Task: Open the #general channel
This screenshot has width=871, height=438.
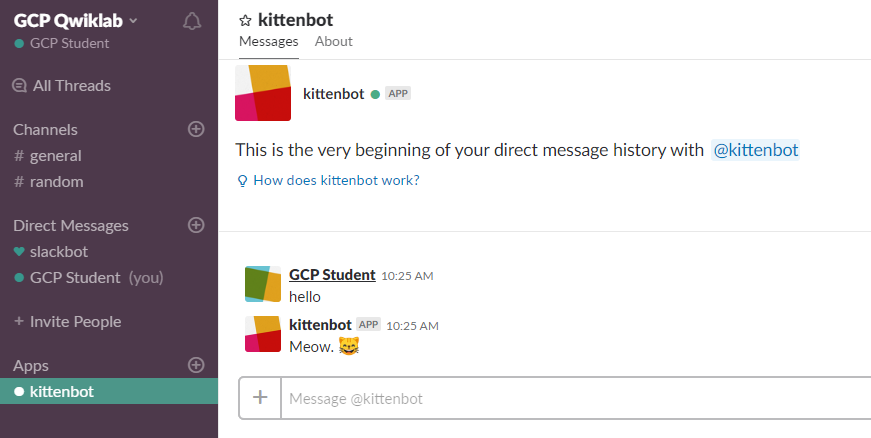Action: (48, 156)
